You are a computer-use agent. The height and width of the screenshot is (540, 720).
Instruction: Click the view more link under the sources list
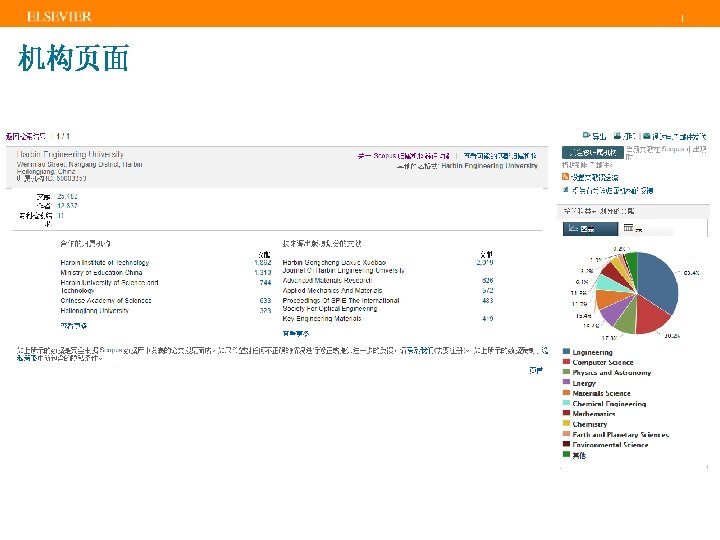click(296, 333)
